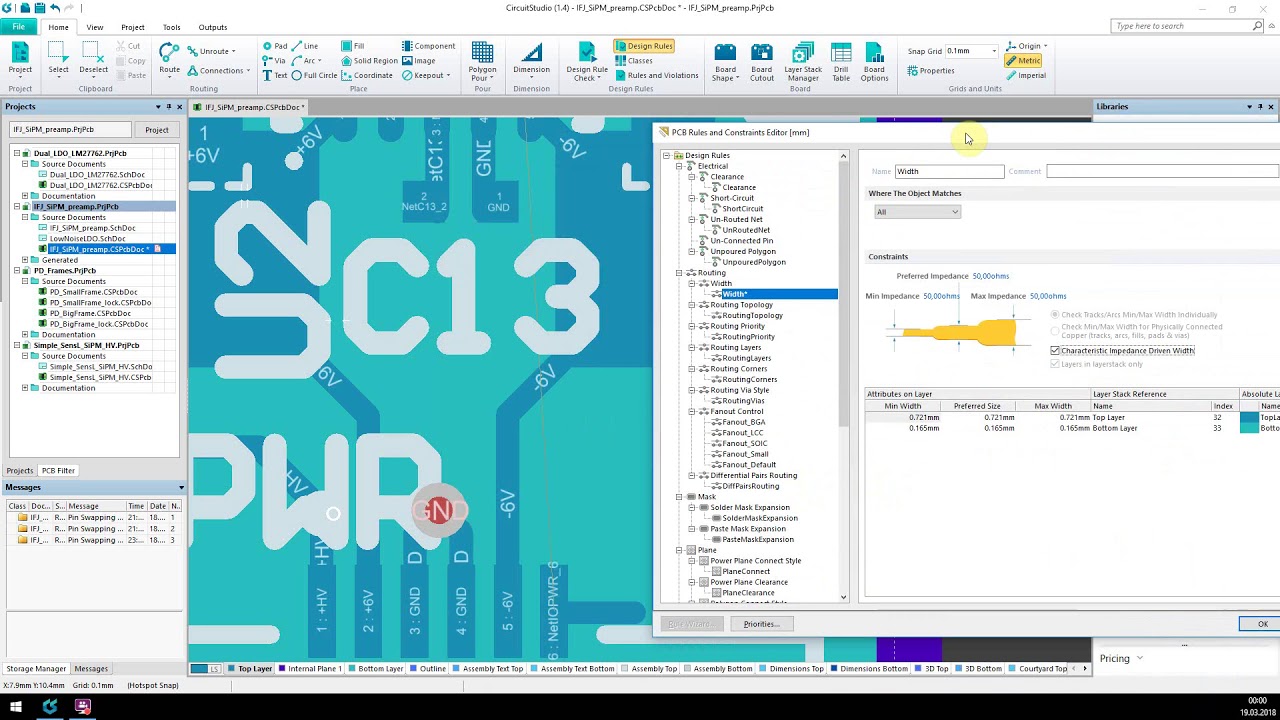Toggle Top Layer visibility tab
Screen dimensions: 1280x720
(250, 669)
